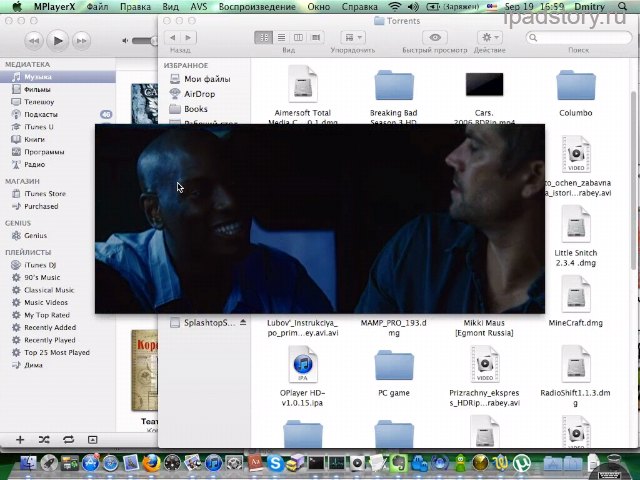Select the PC game folder
This screenshot has height=480, width=640.
click(394, 365)
